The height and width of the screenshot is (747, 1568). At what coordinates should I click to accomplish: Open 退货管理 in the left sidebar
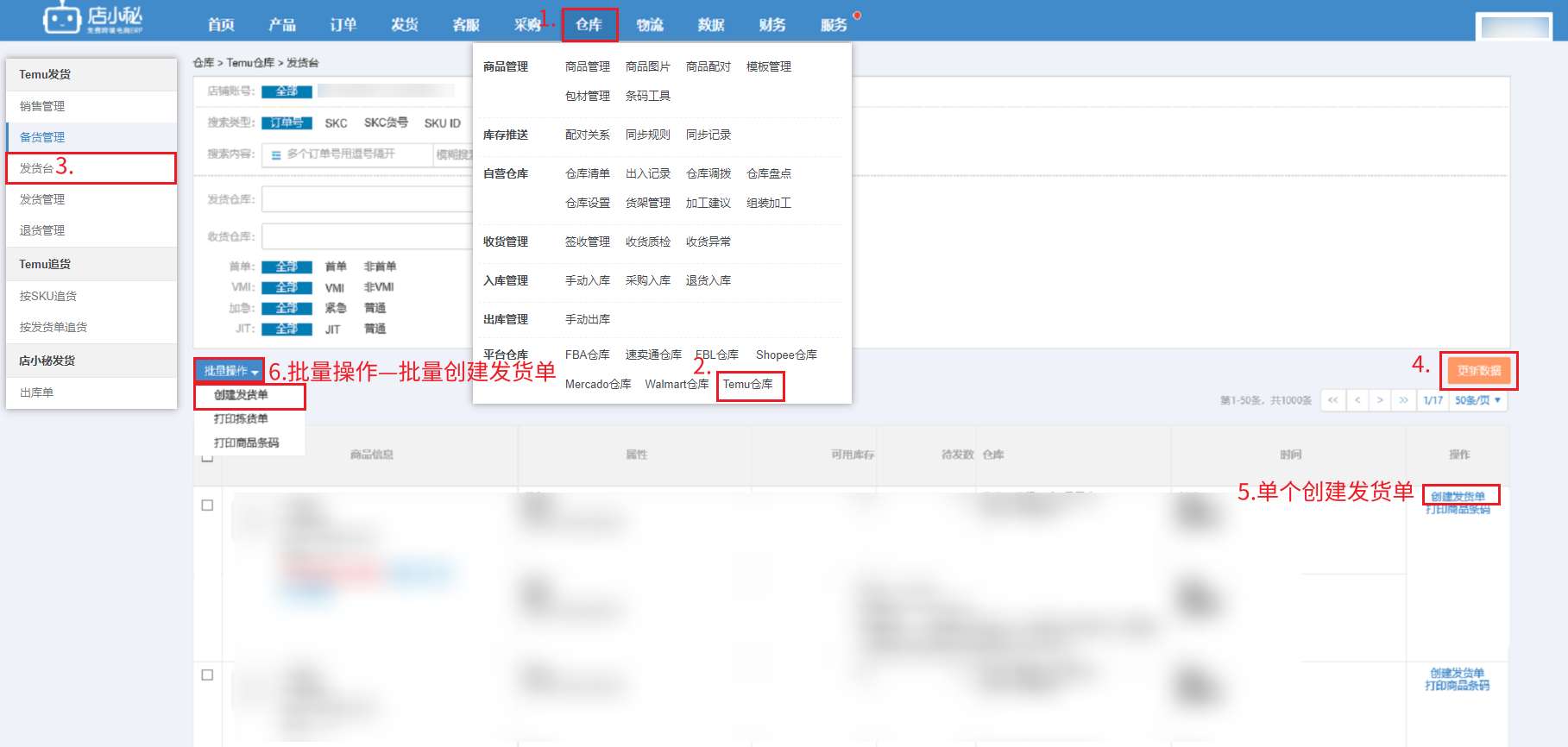click(x=91, y=230)
